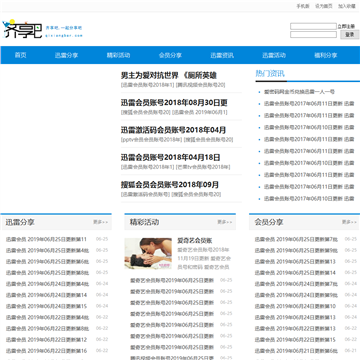The width and height of the screenshot is (360, 360).
Task: Click the 登录 login button
Action: (350, 34)
